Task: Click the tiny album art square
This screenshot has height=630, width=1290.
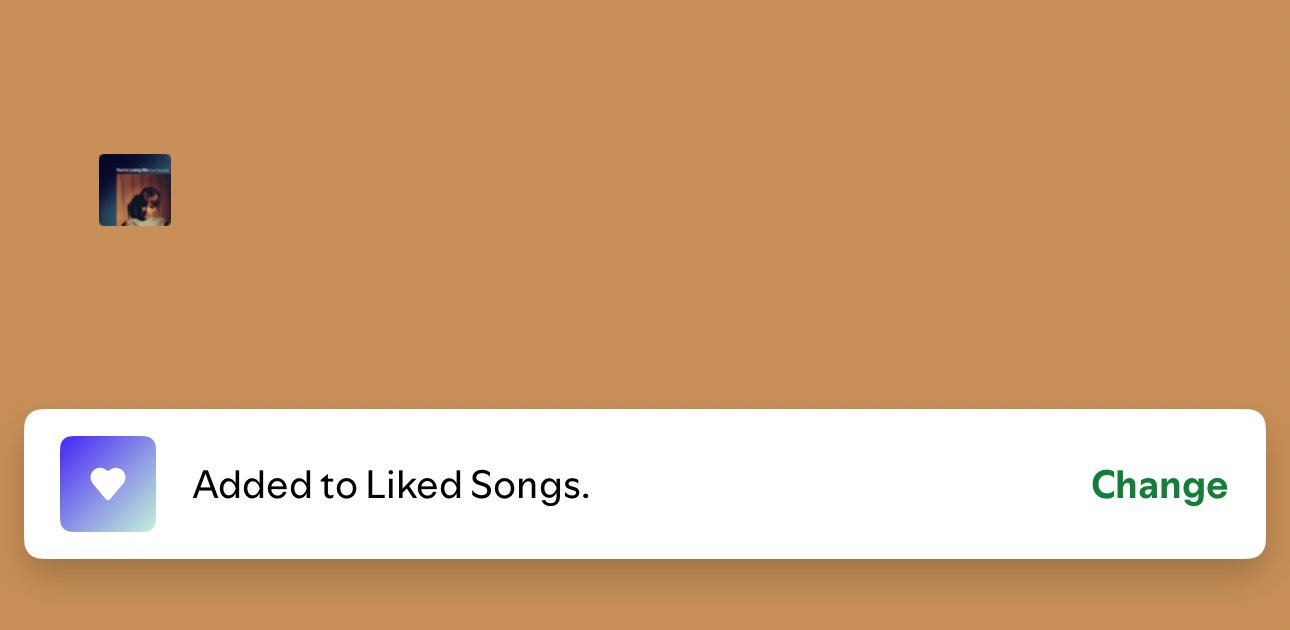Action: pyautogui.click(x=135, y=190)
